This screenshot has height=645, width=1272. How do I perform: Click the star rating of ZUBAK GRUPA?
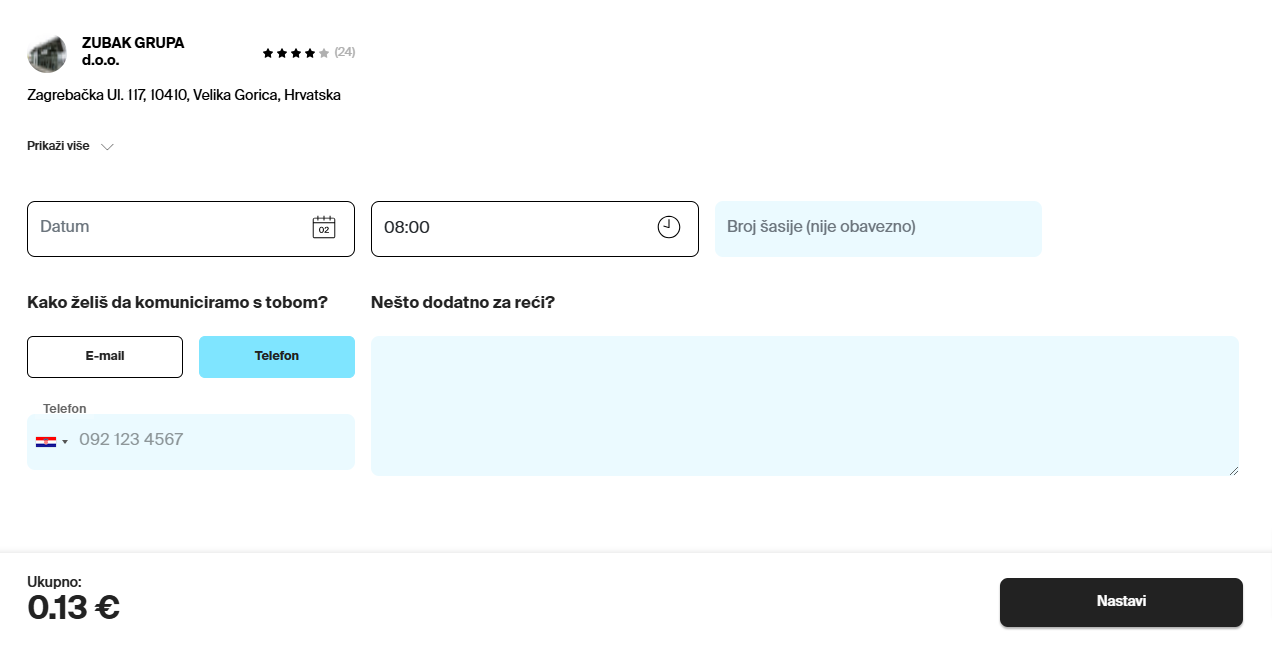coord(296,52)
